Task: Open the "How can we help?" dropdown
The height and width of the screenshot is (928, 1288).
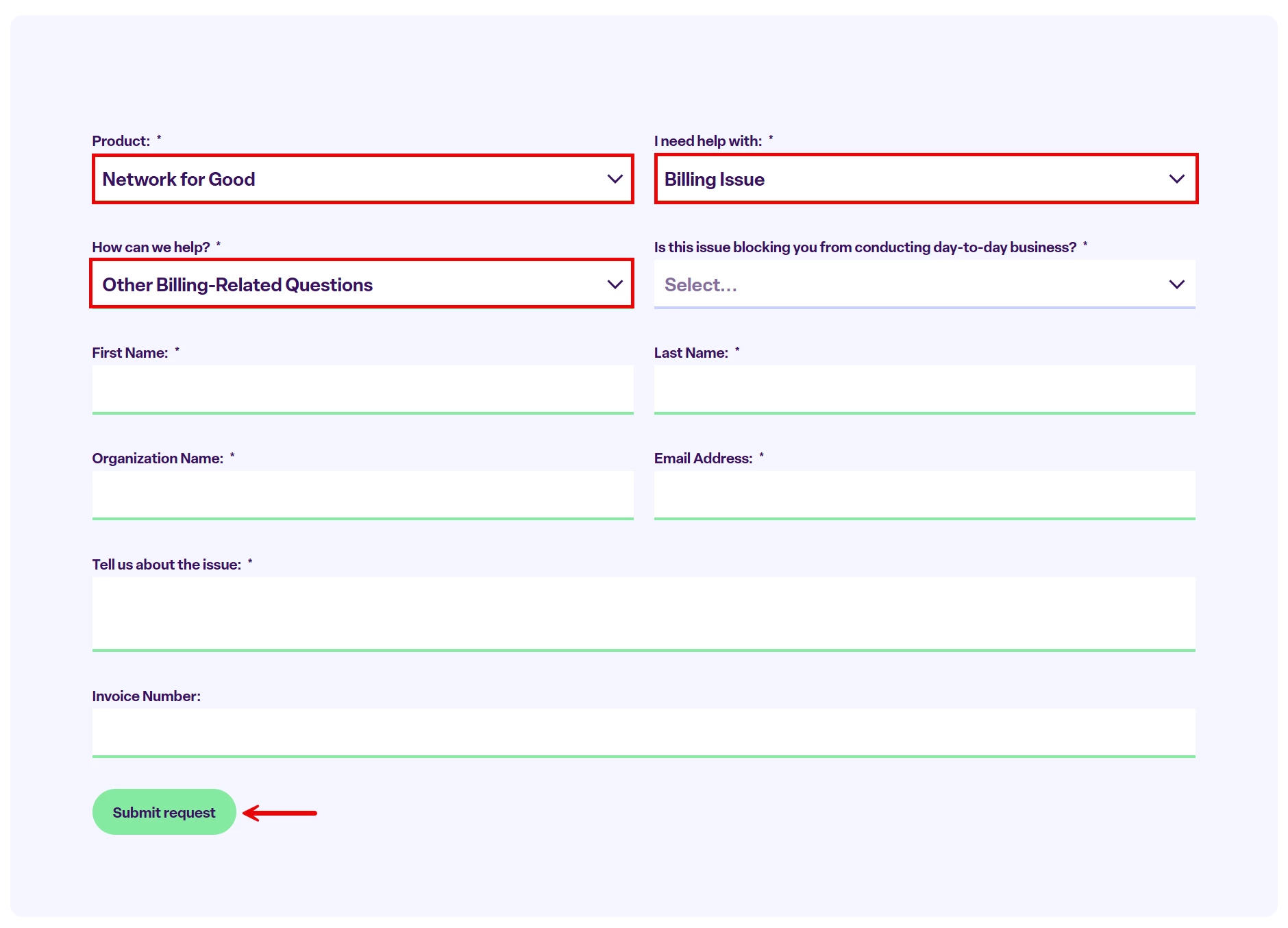Action: (361, 284)
